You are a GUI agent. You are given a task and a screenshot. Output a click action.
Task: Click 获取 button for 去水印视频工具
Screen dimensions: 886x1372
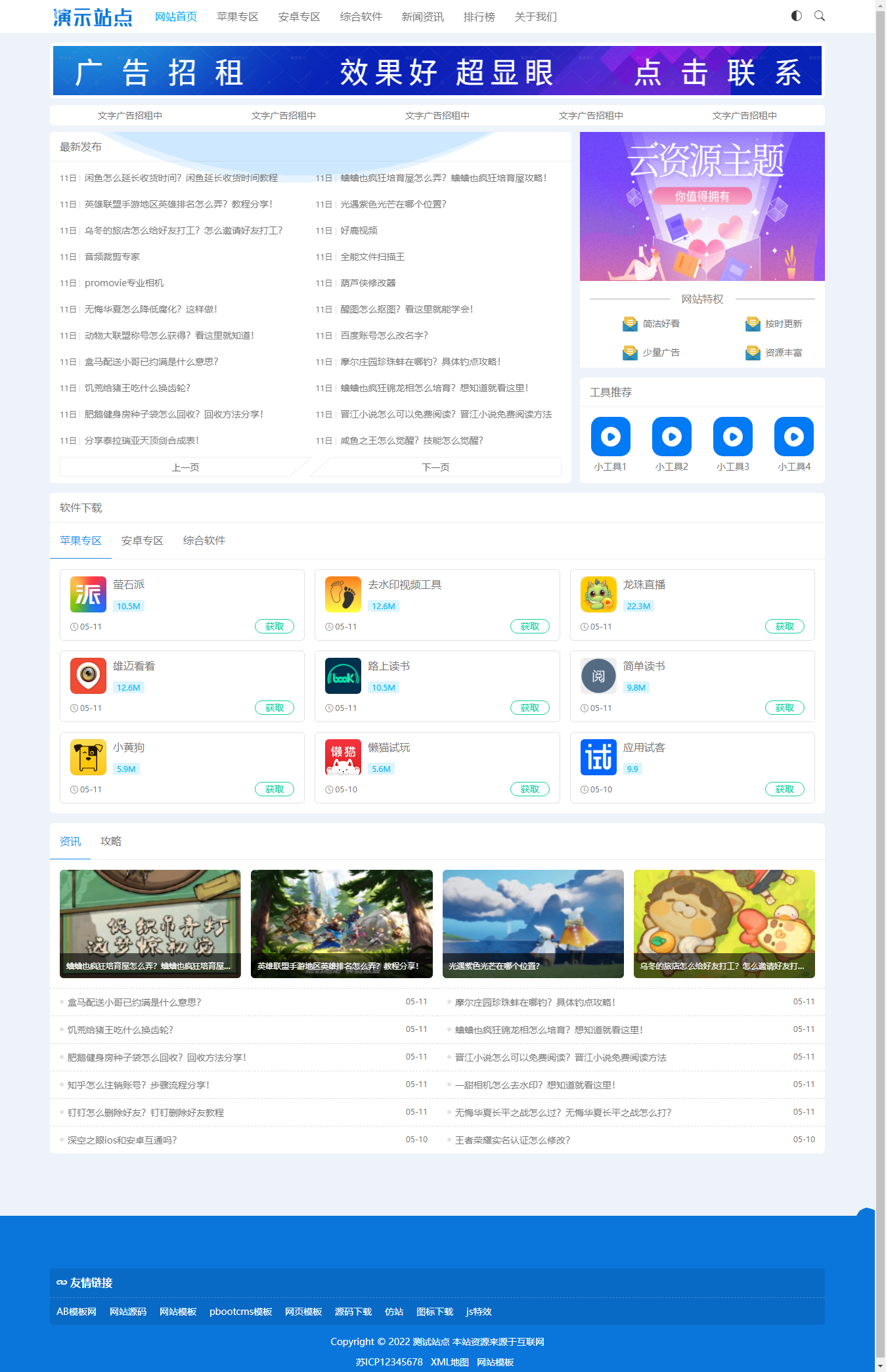(x=529, y=627)
